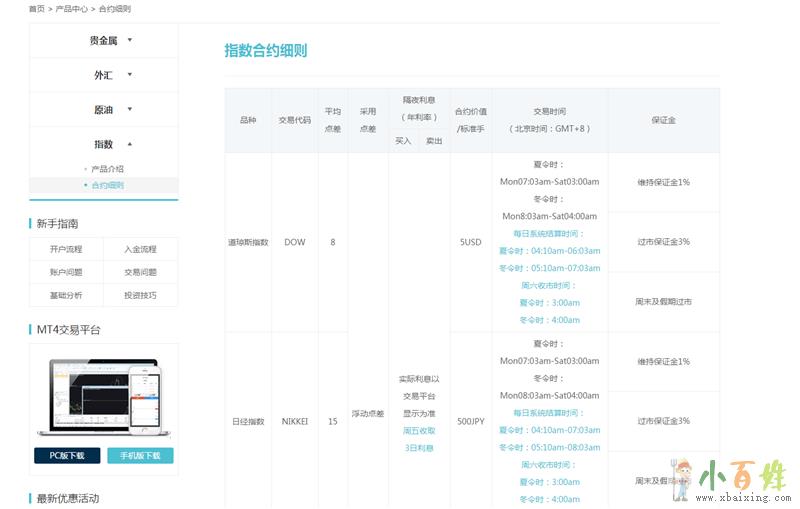Screen dimensions: 800x509
Task: Click 首页 in the breadcrumb
Action: click(37, 9)
